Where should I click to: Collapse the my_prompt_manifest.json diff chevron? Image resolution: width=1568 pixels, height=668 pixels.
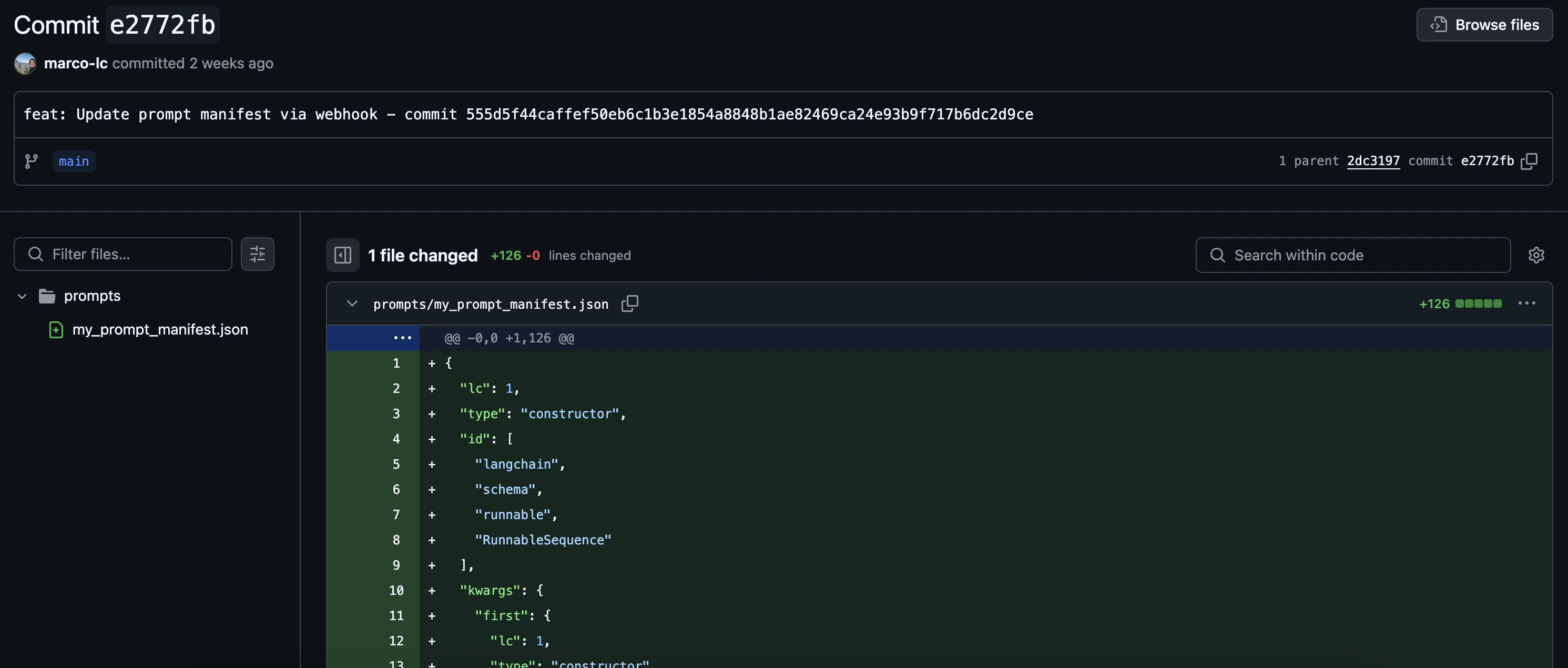pyautogui.click(x=352, y=304)
